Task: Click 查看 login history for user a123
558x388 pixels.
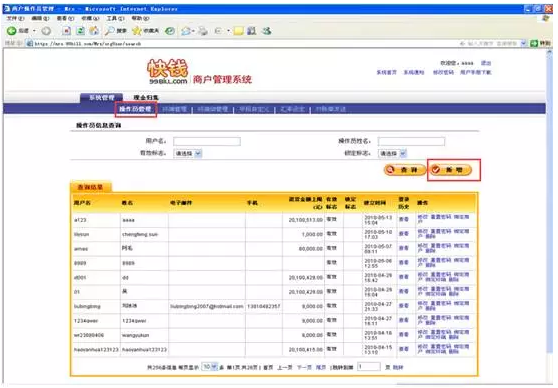Action: tap(404, 219)
